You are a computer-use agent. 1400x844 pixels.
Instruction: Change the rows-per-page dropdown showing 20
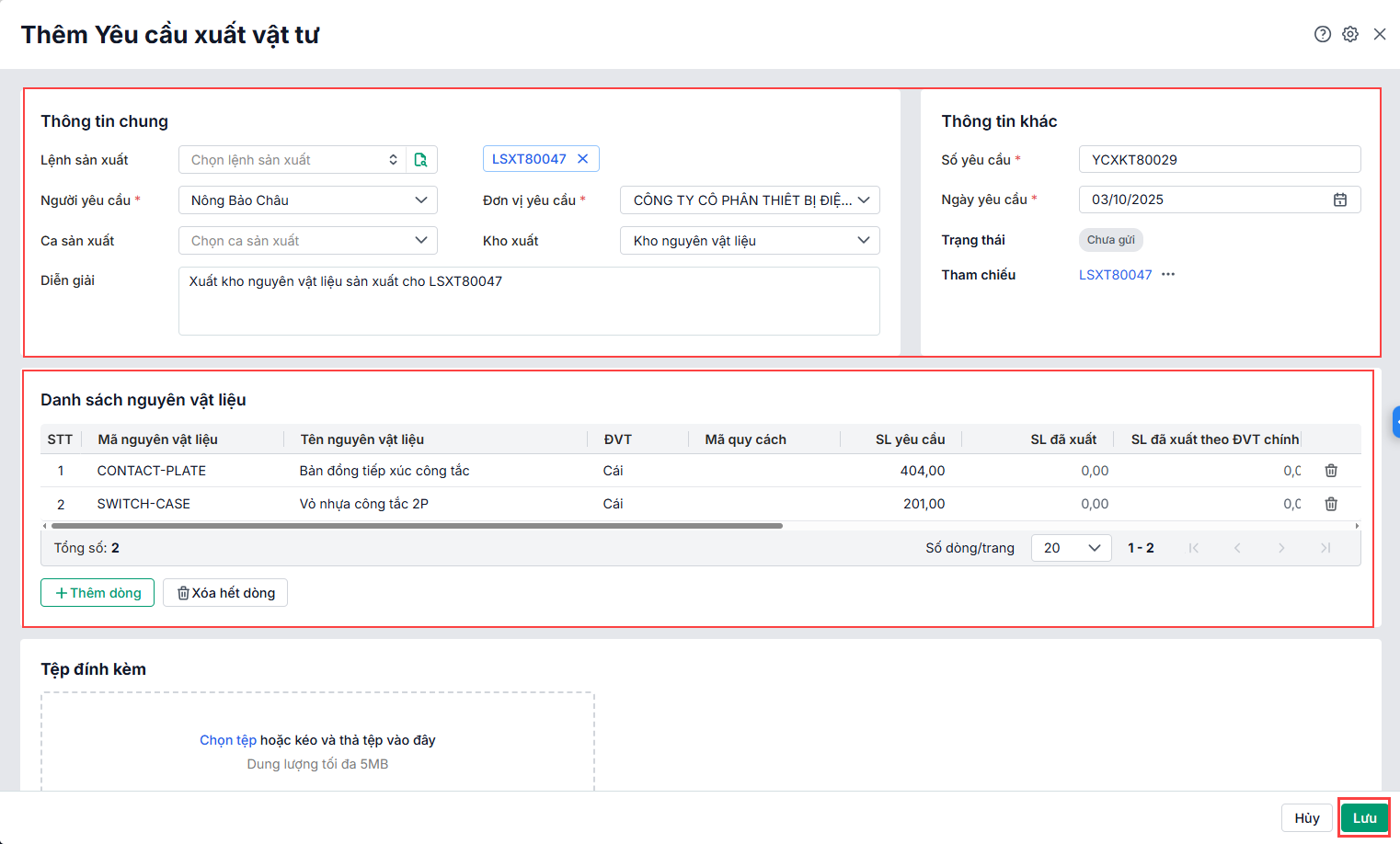(x=1072, y=548)
